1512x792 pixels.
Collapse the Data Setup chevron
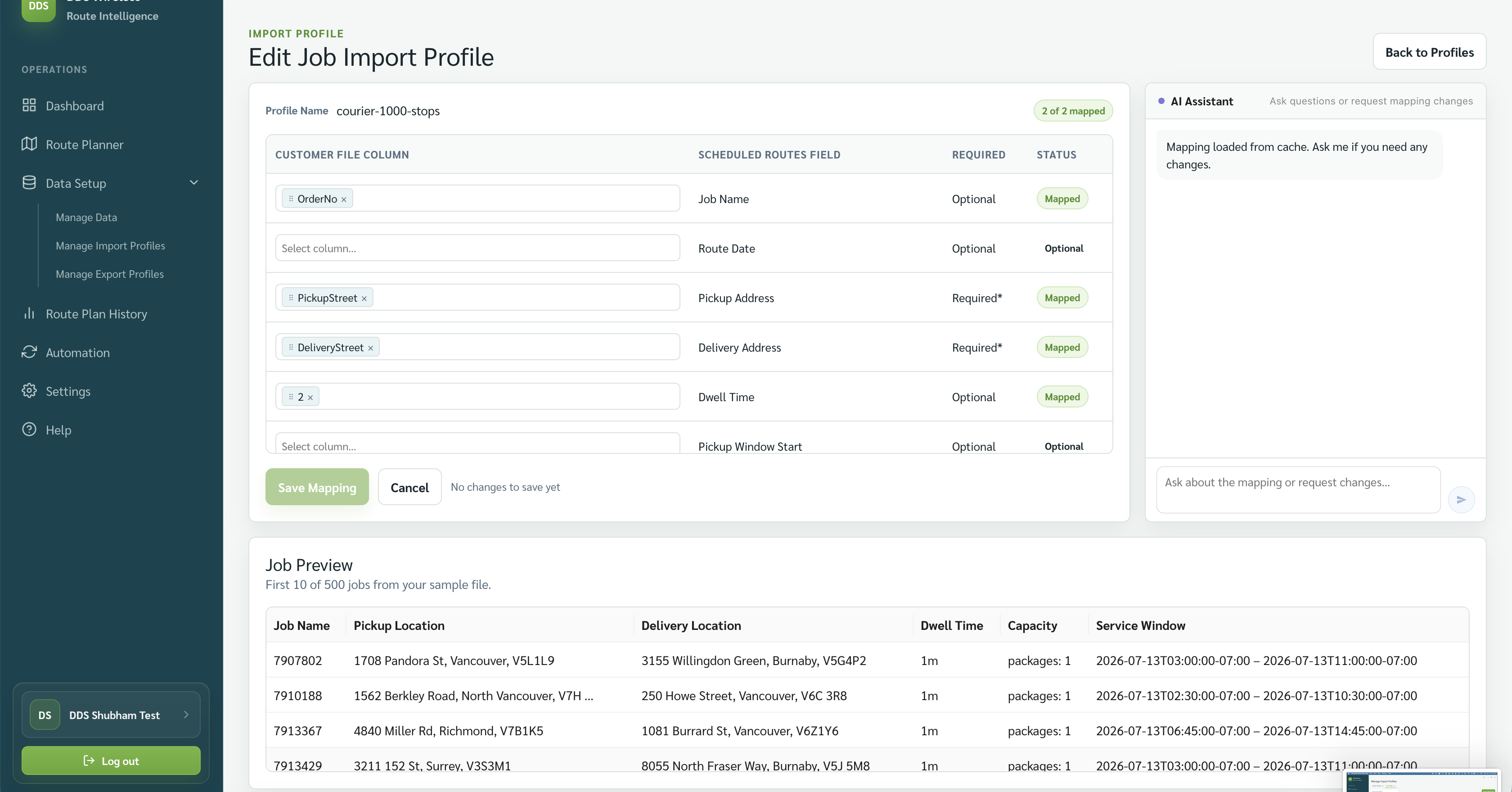[x=193, y=183]
